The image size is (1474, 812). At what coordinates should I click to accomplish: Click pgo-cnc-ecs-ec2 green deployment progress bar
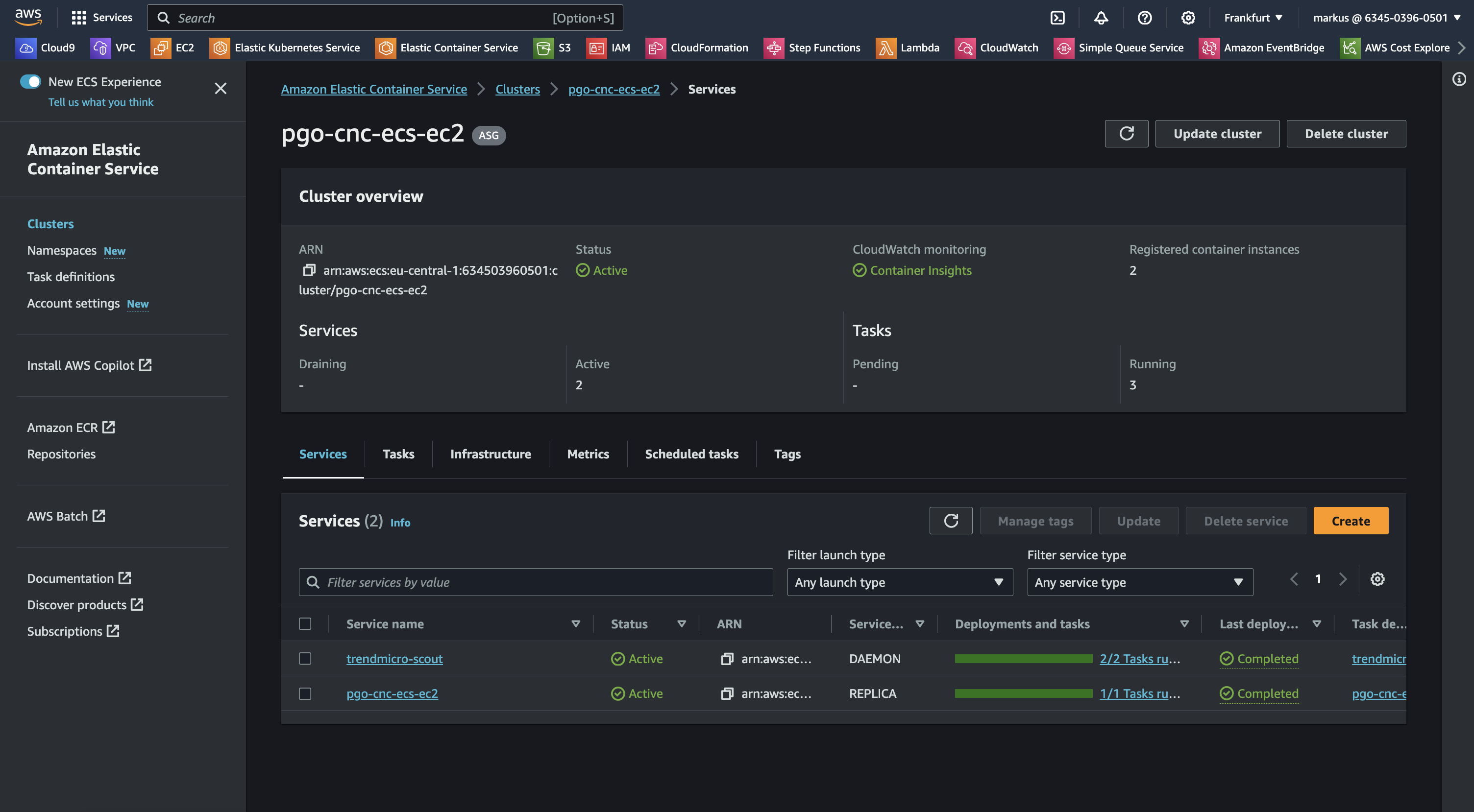pos(1023,693)
